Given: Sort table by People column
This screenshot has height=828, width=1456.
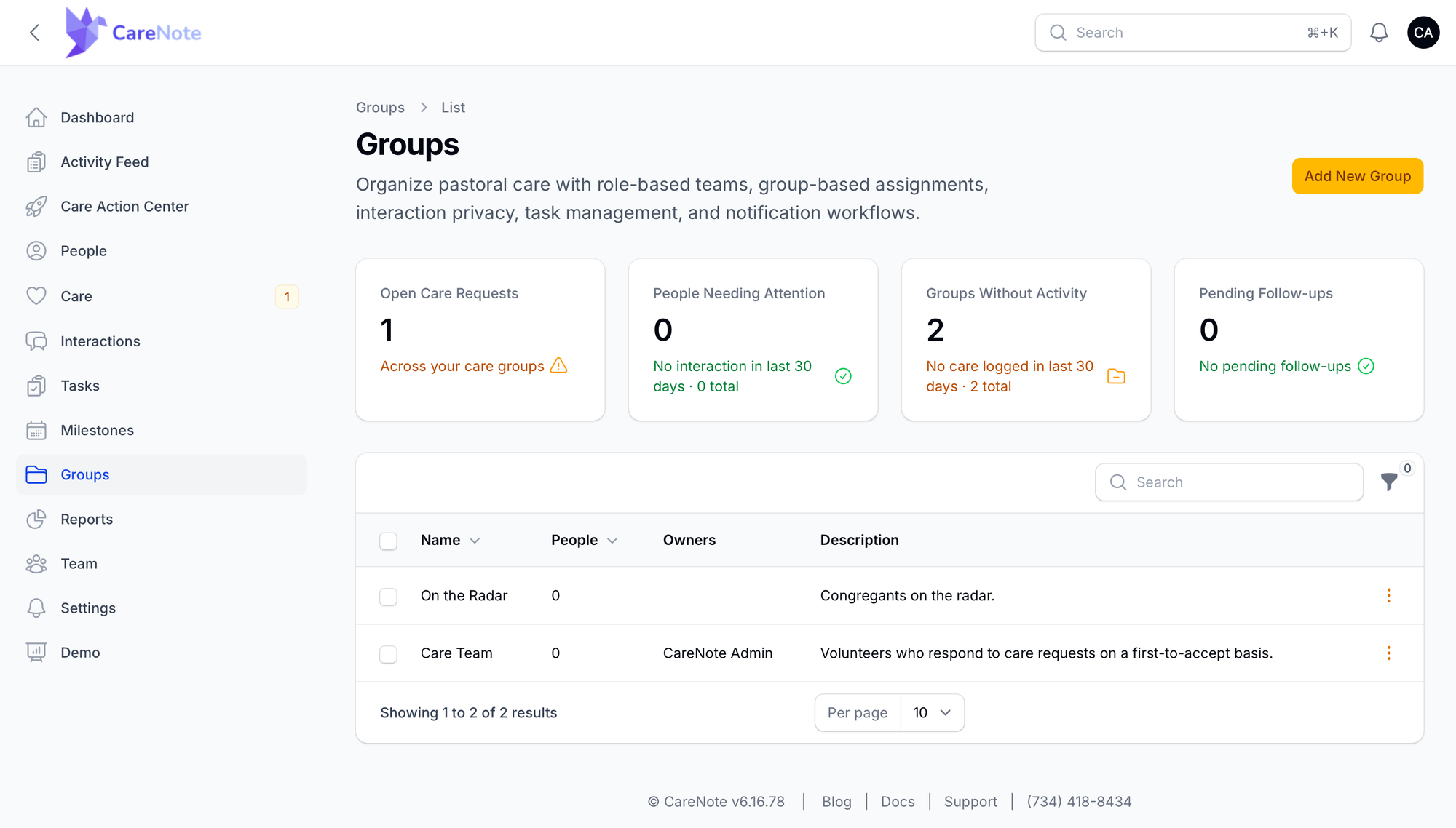Looking at the screenshot, I should (584, 540).
